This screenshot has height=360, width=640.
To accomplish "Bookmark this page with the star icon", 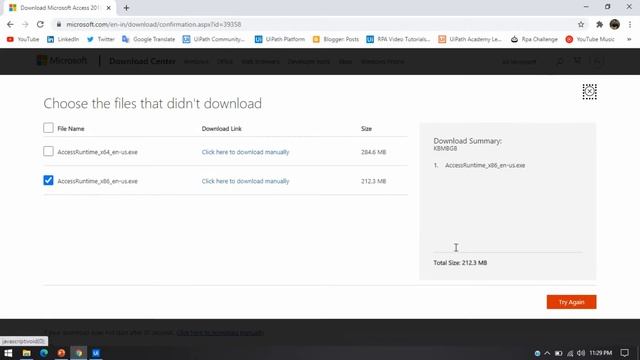I will pos(581,24).
